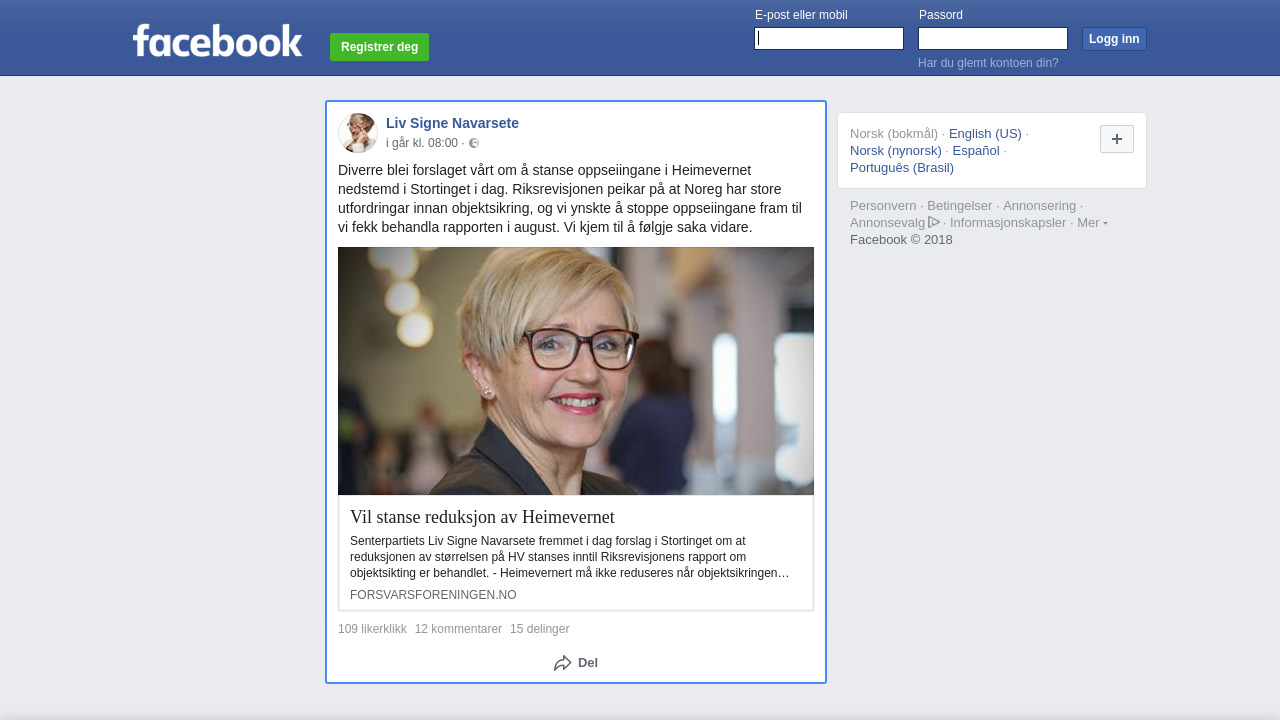Switch language to English (US)
Viewport: 1280px width, 720px height.
pos(985,134)
